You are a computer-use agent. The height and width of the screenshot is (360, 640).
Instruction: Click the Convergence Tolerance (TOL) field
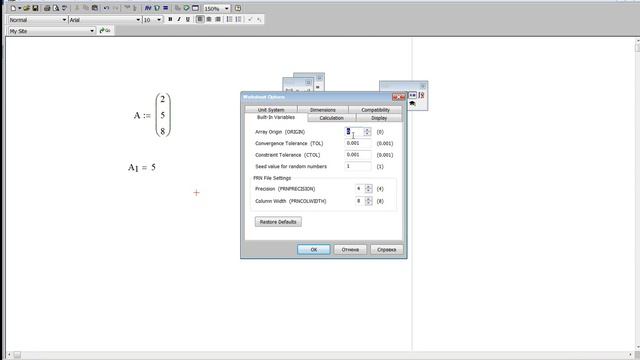click(x=358, y=143)
